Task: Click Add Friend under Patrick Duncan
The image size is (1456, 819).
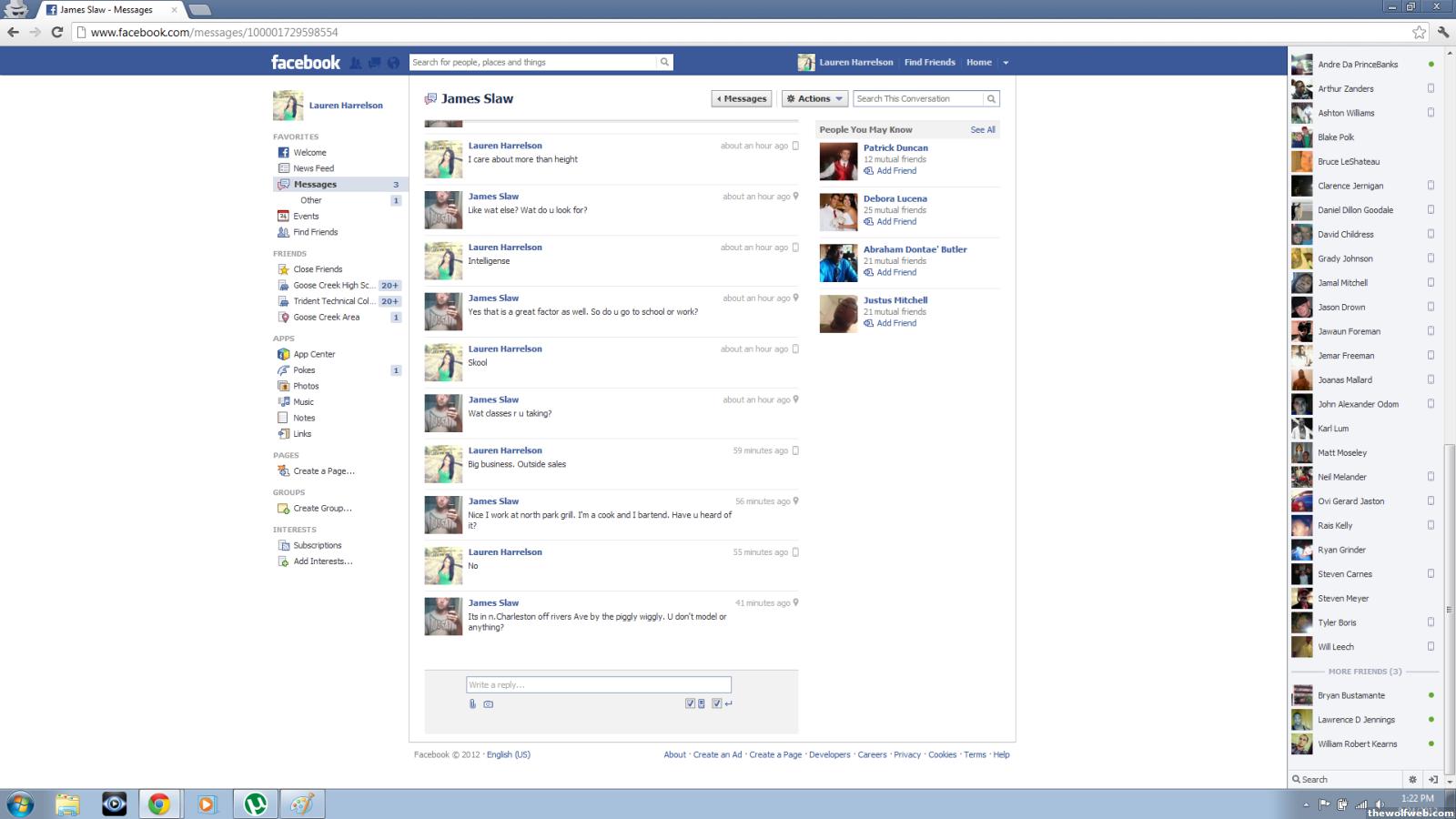Action: click(x=895, y=171)
